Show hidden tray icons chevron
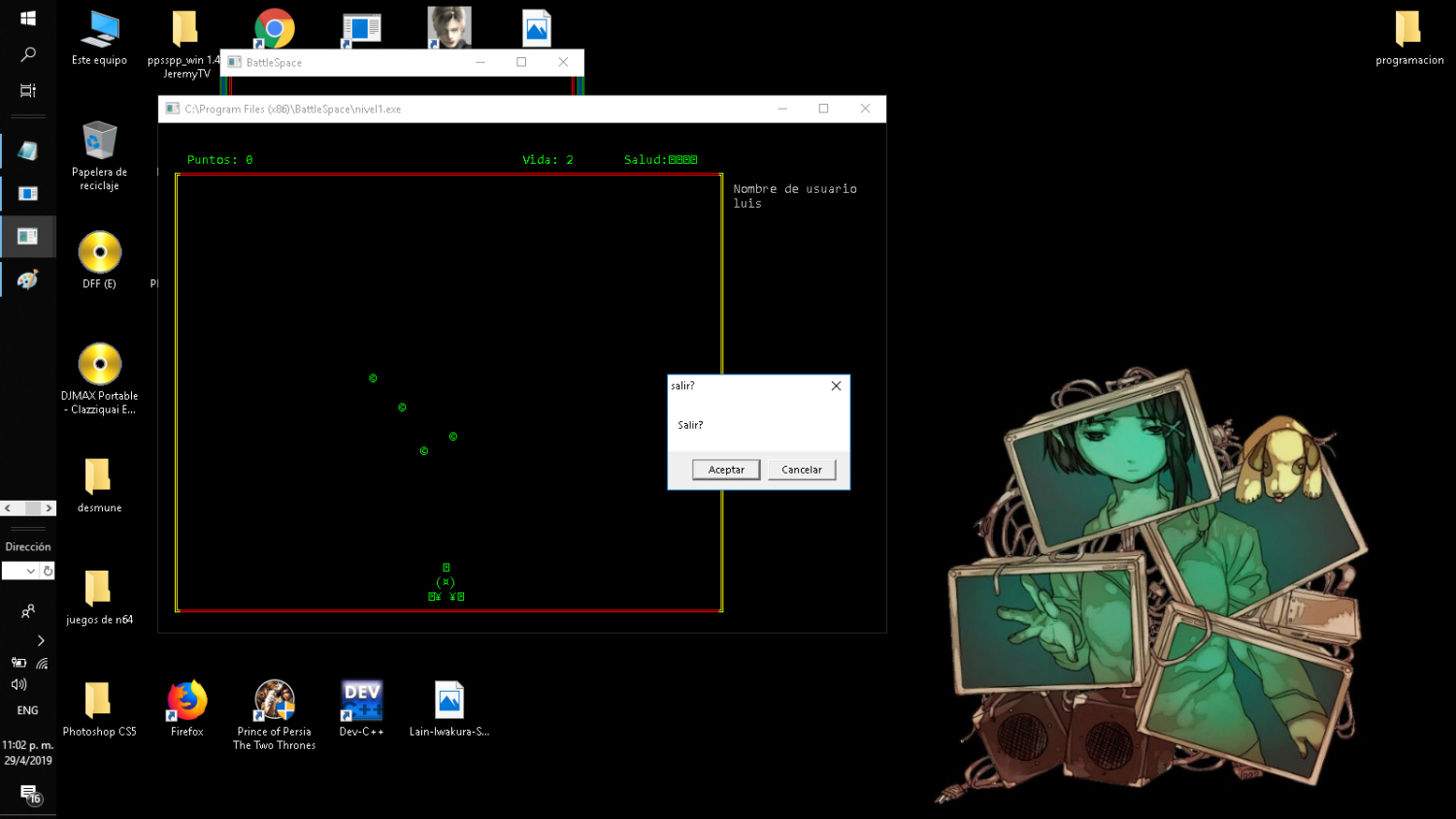The image size is (1456, 819). [x=41, y=640]
